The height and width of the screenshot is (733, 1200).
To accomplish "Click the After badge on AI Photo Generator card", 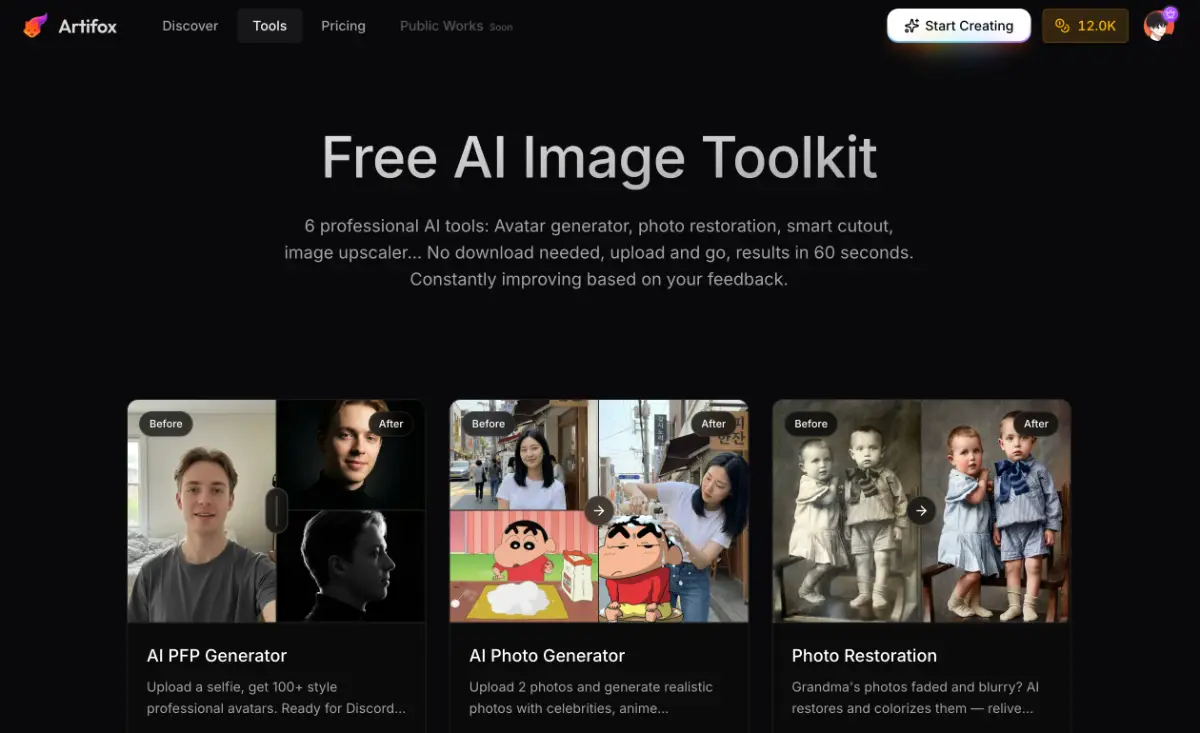I will coord(713,424).
